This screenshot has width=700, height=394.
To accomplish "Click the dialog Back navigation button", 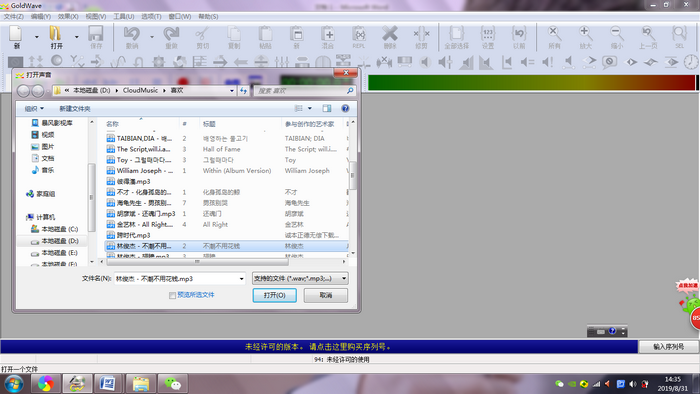I will [x=23, y=91].
